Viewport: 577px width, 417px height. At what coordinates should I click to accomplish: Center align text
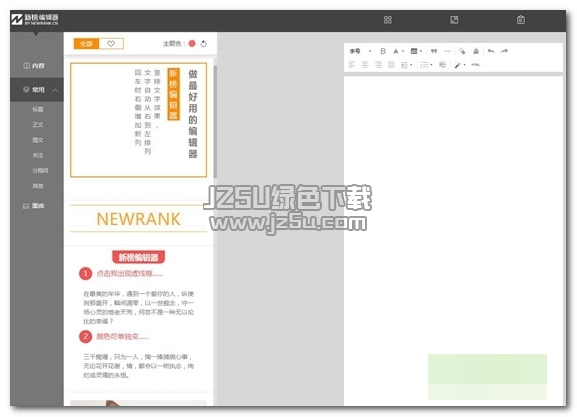click(x=365, y=65)
